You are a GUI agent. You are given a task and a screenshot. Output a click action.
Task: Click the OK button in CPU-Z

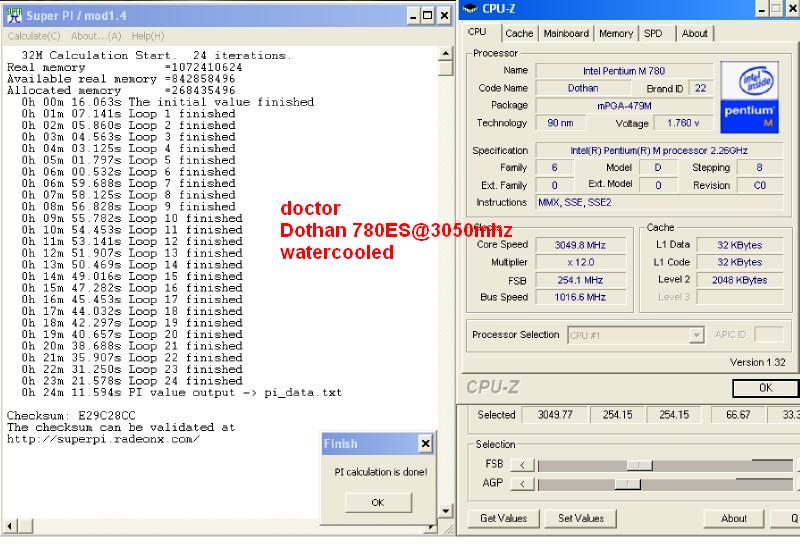[x=765, y=388]
